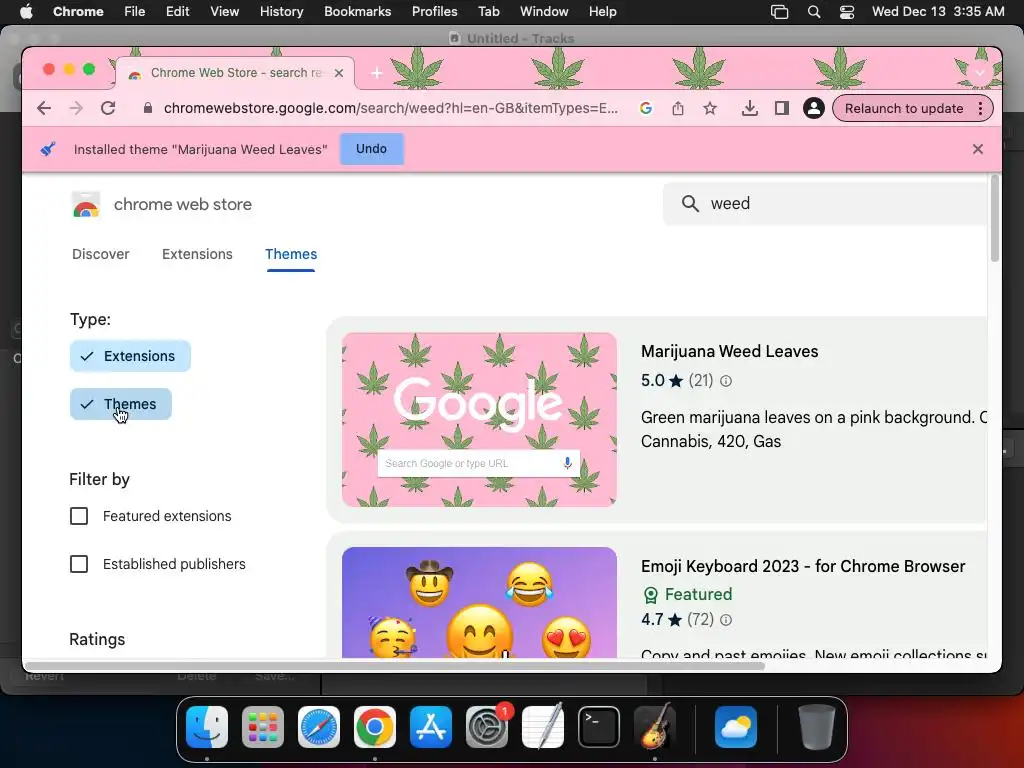Open App Store from the dock
This screenshot has height=768, width=1024.
tap(431, 727)
